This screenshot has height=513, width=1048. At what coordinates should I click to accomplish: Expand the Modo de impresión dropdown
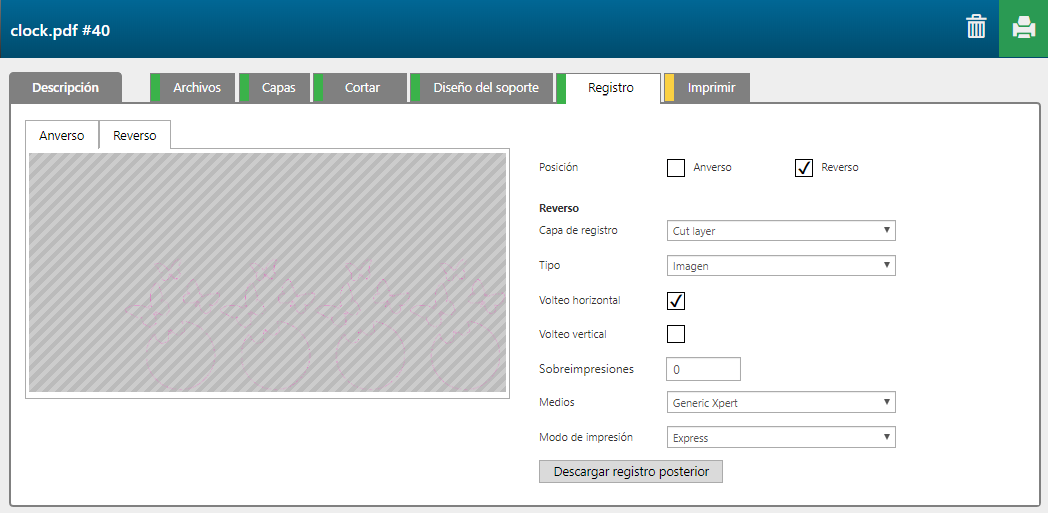pyautogui.click(x=780, y=438)
